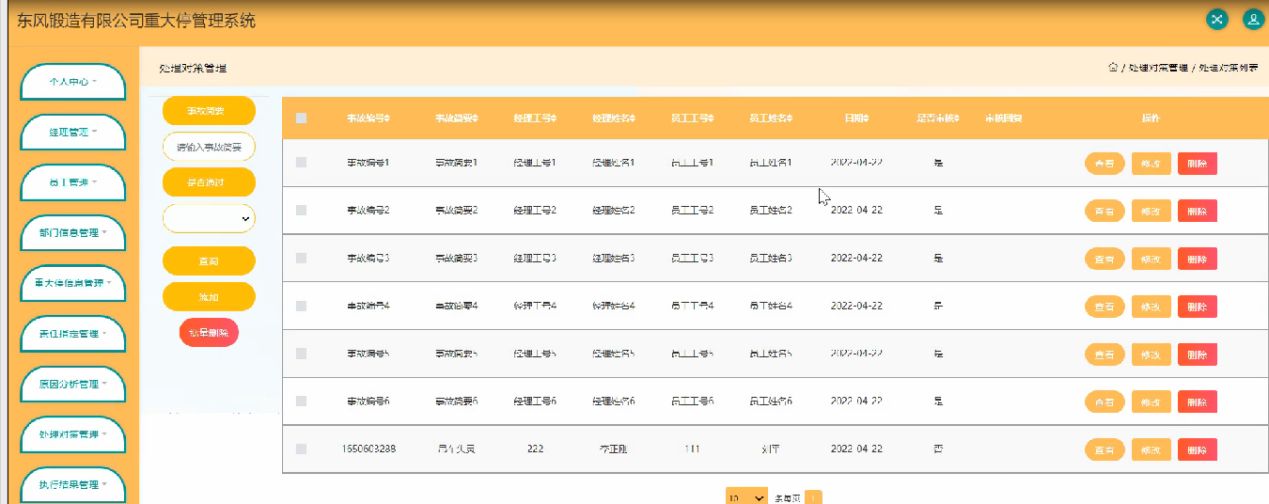
Task: View details of 1650603288 row
Action: (1105, 450)
